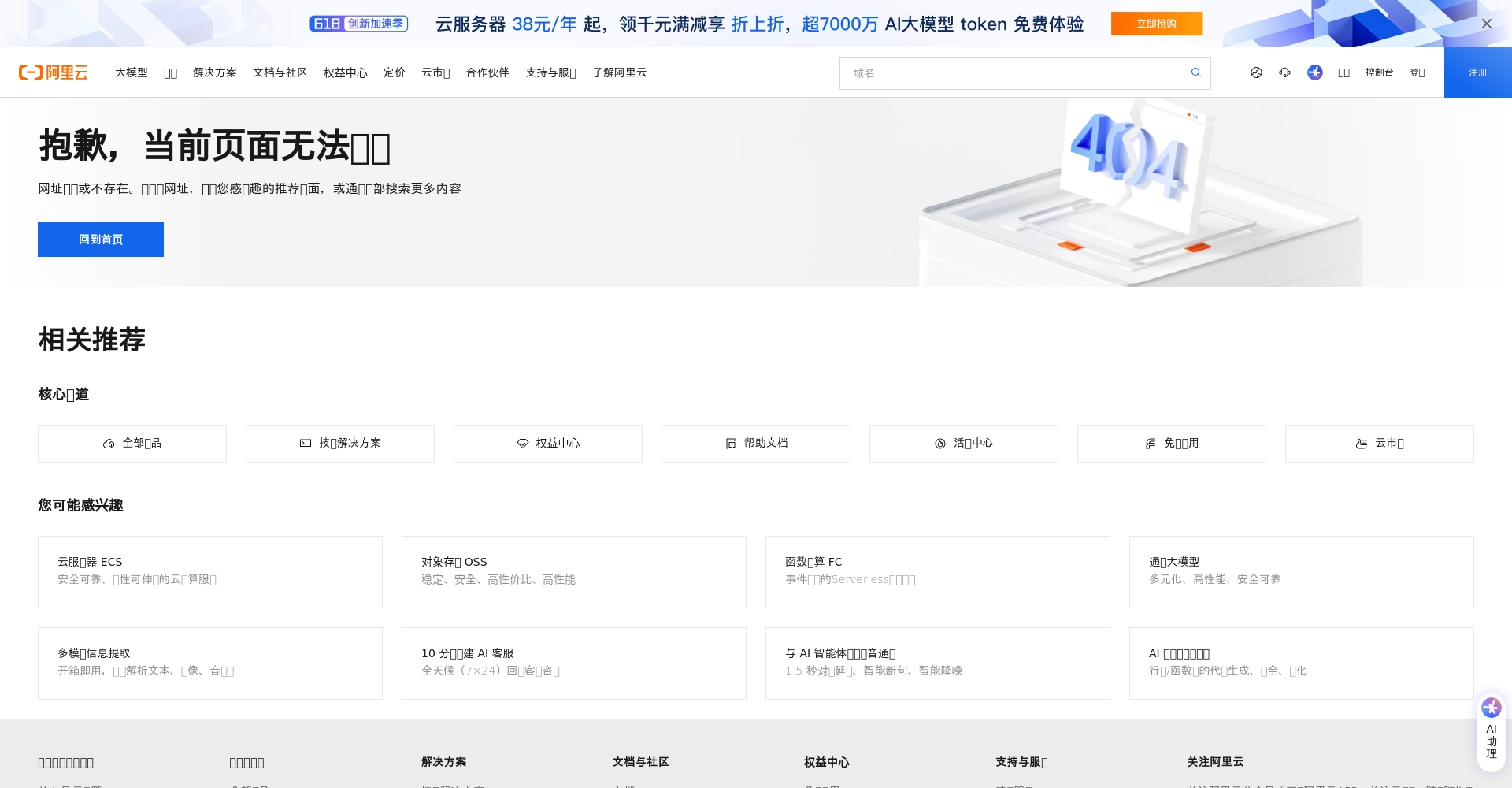Click the cloud icon on 全部产品 channel
Screen dimensions: 1512x788
(109, 444)
